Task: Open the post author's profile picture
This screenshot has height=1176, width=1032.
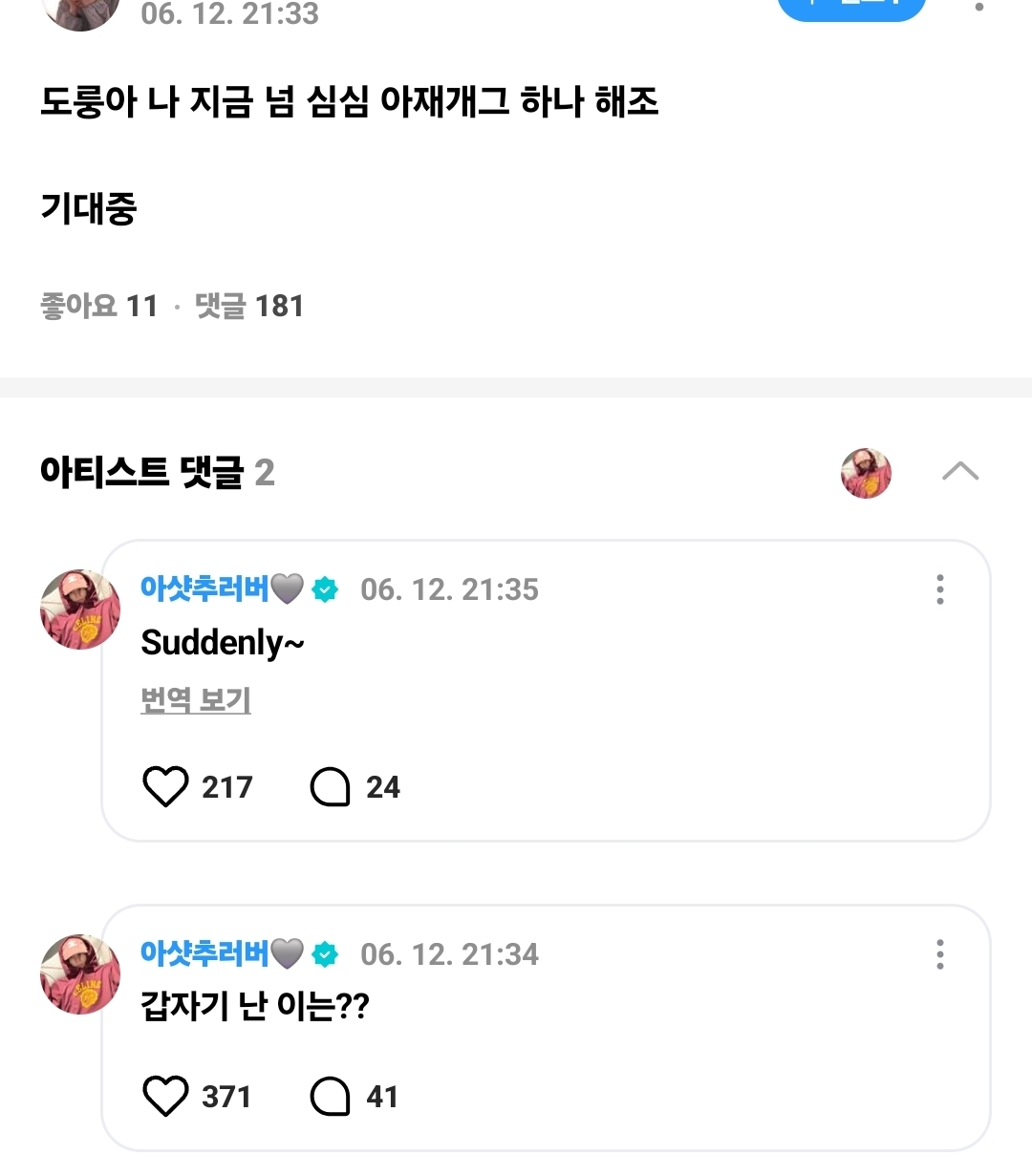Action: point(81,11)
